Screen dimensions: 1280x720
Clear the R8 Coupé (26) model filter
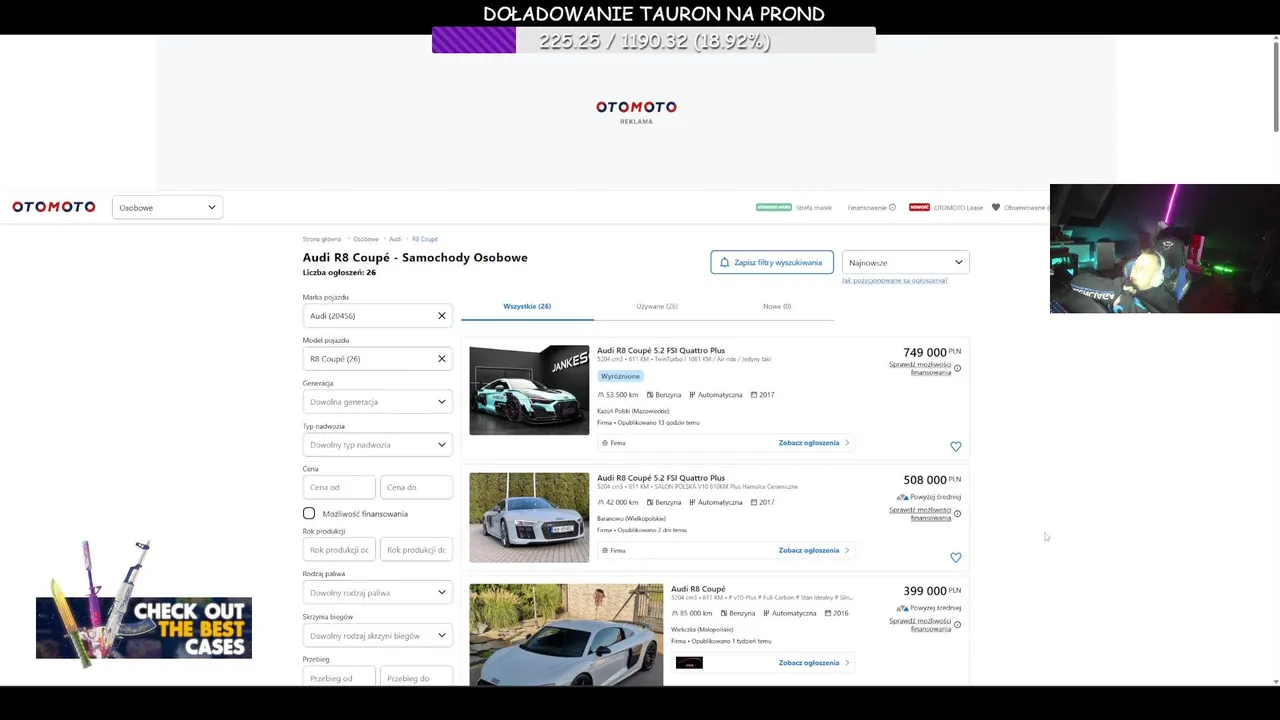pos(441,359)
